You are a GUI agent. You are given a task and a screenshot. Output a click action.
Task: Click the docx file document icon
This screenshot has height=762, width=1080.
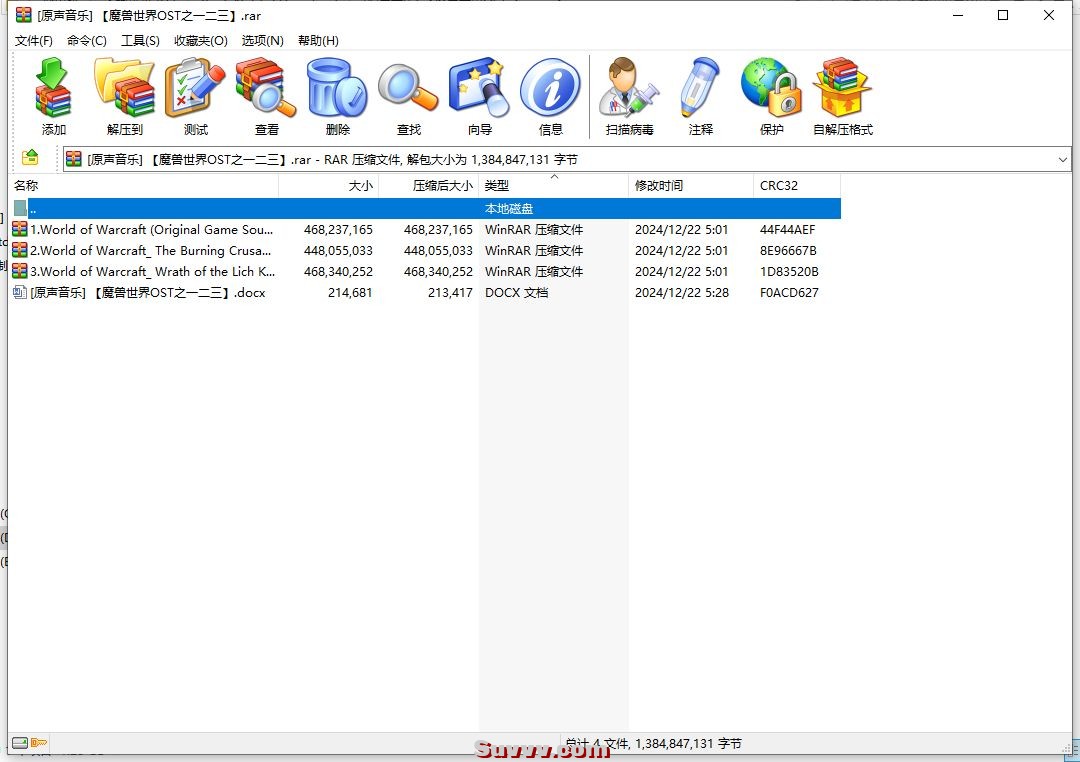(20, 292)
